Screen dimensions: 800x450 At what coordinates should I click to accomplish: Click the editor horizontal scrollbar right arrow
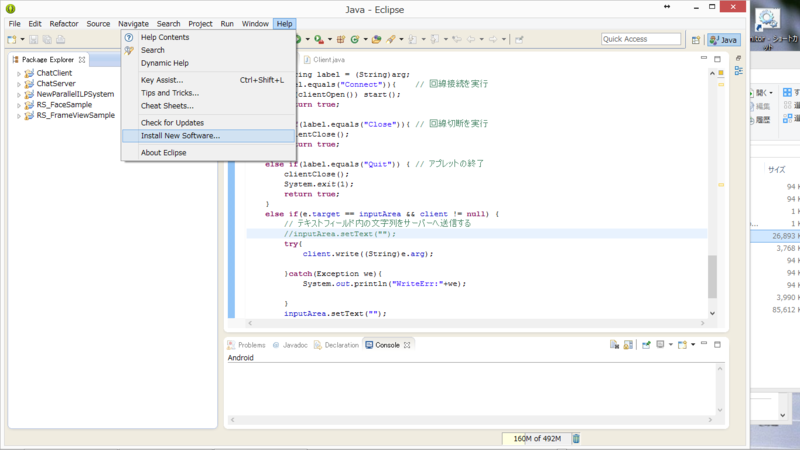click(x=703, y=323)
